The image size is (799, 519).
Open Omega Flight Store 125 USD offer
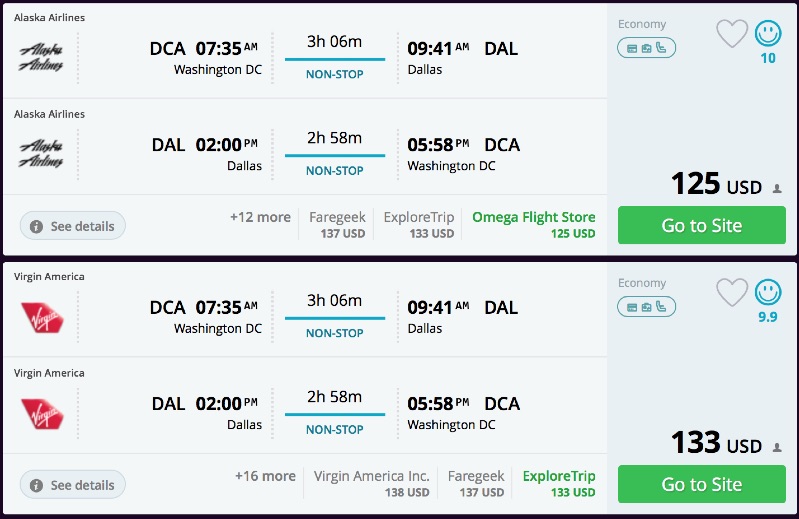[x=533, y=225]
